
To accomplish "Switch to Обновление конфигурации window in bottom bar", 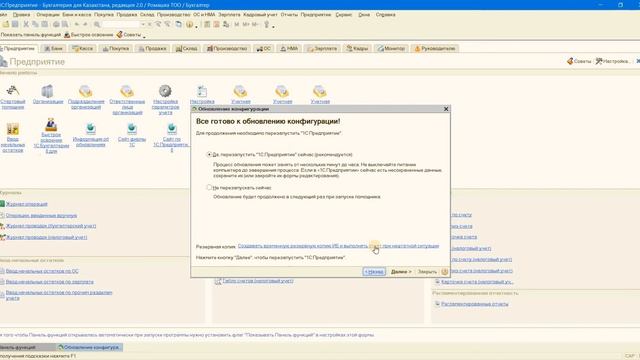I will (x=89, y=347).
